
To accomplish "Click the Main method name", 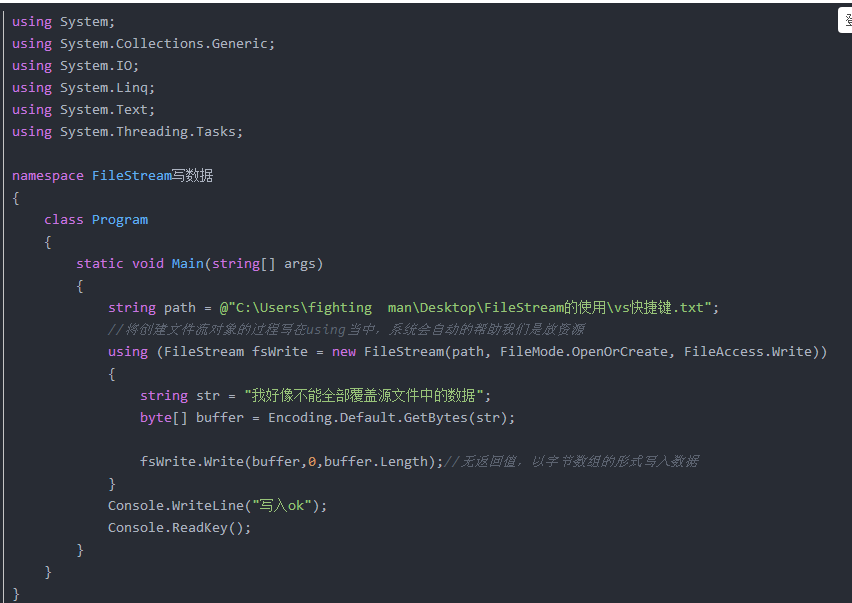I will click(187, 263).
